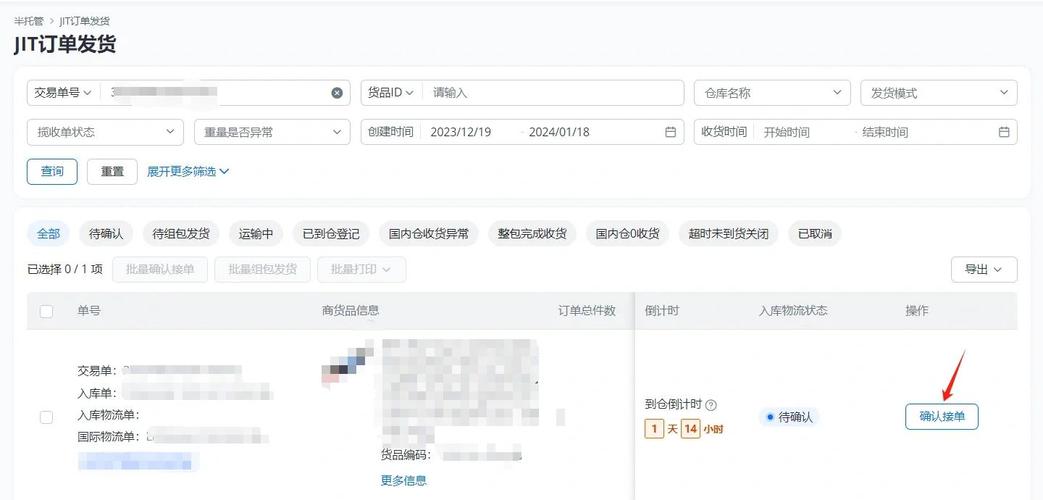
Task: Click the 收货时间 开始时间 field
Action: (786, 132)
